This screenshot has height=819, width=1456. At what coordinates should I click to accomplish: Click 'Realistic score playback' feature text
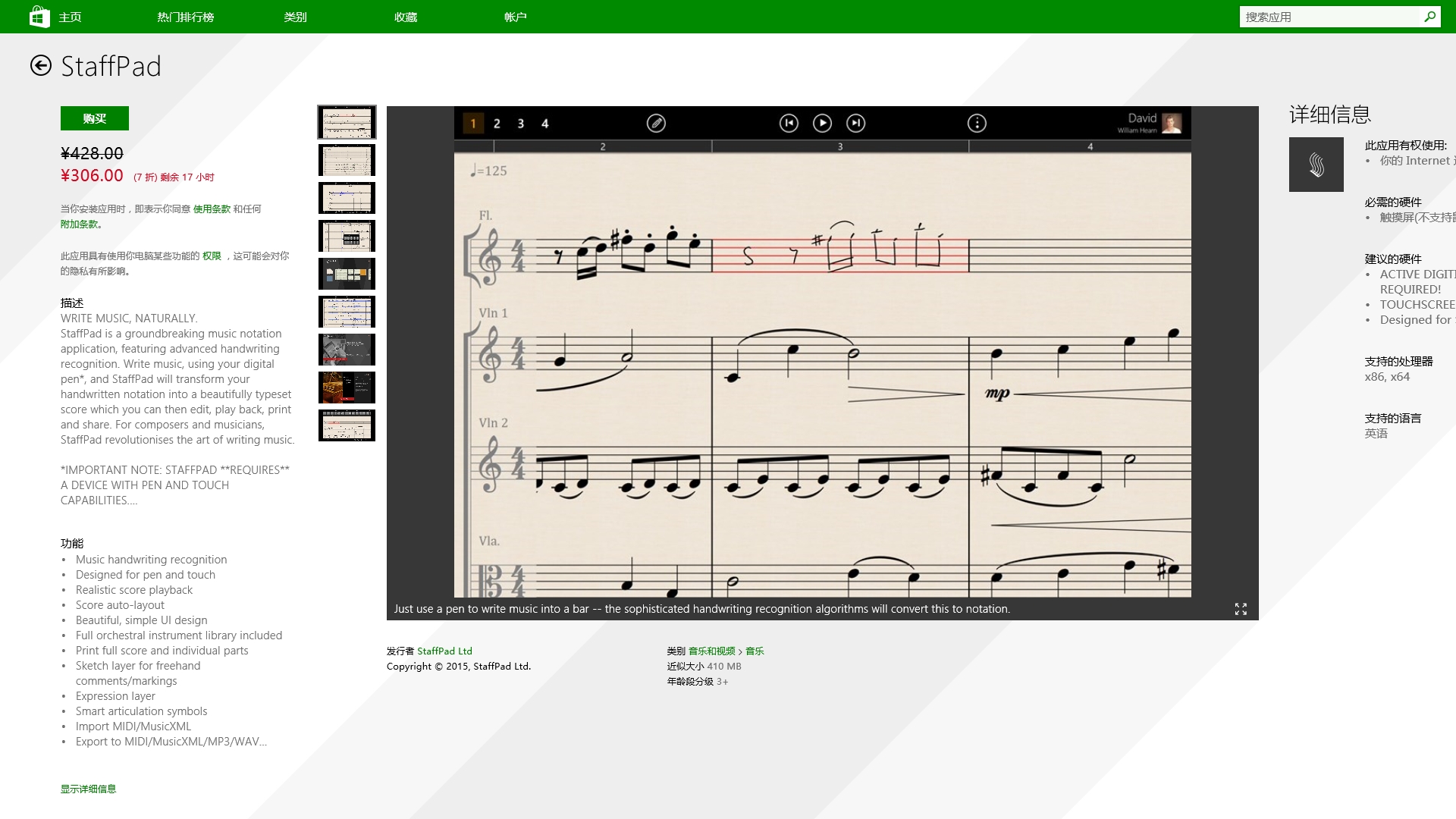pyautogui.click(x=134, y=590)
